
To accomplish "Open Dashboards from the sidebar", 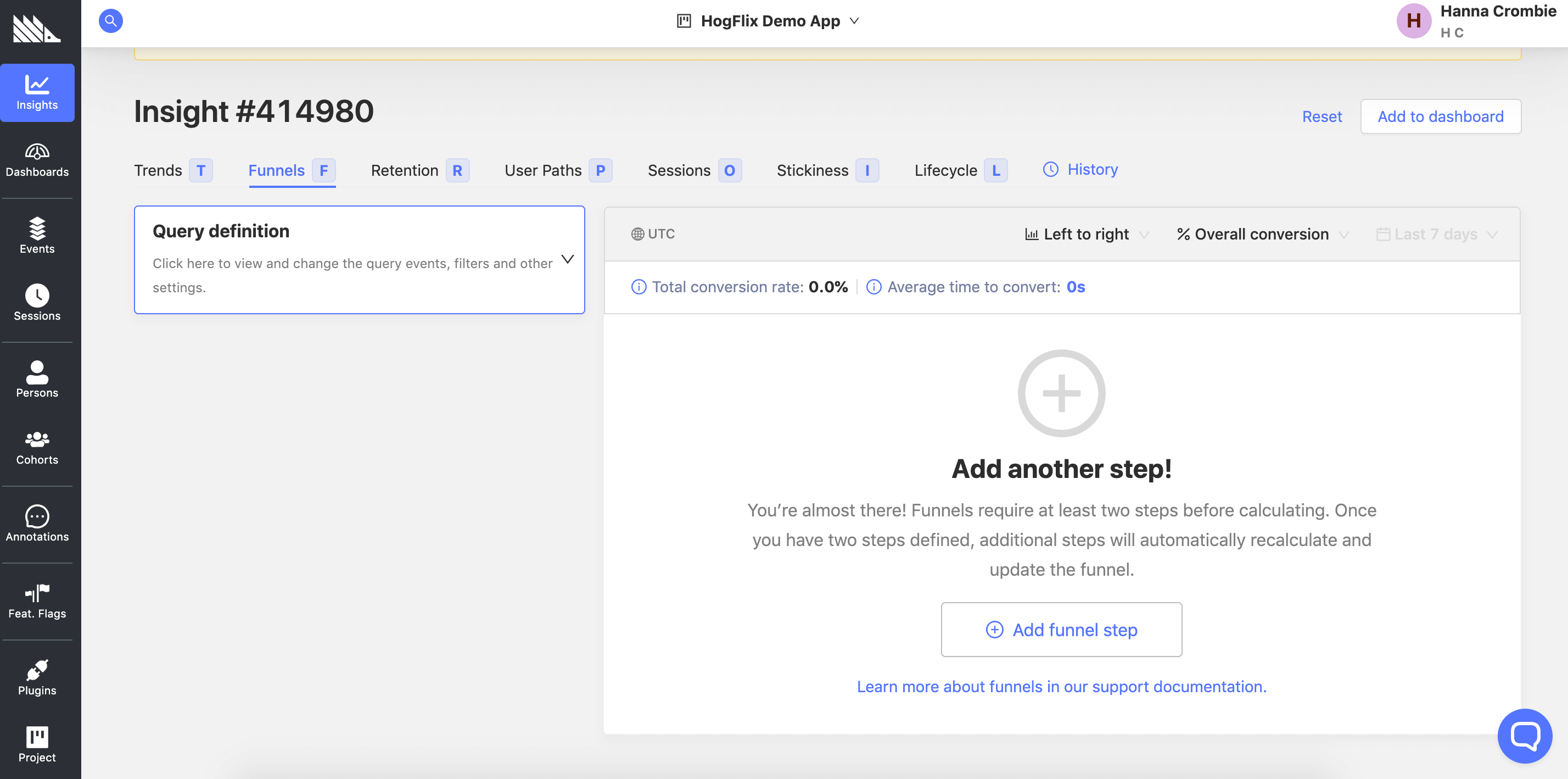I will coord(37,159).
